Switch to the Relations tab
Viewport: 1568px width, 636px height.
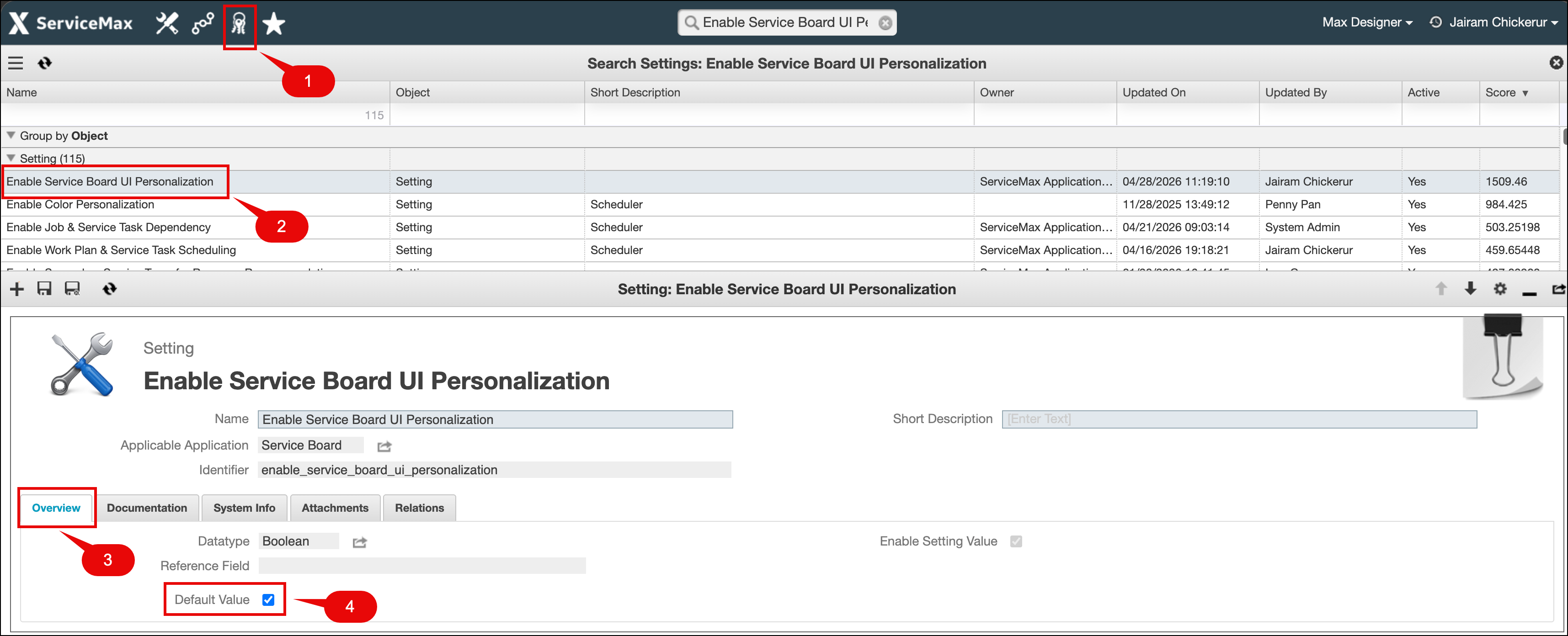tap(419, 508)
